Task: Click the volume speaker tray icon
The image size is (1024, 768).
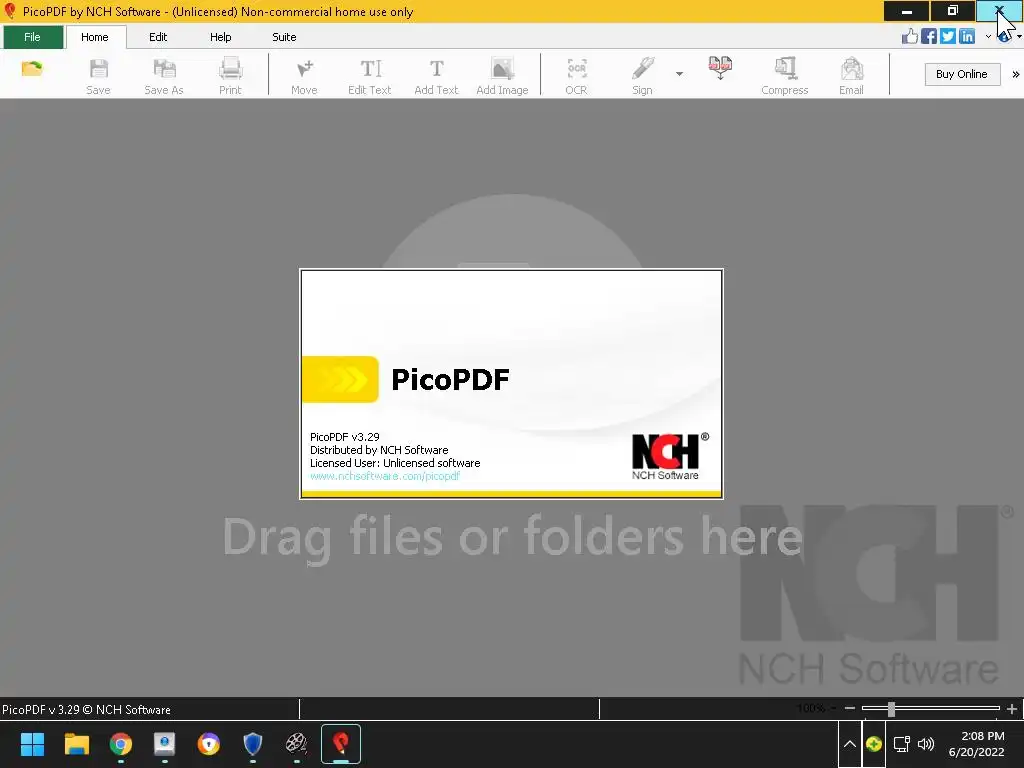Action: pyautogui.click(x=925, y=744)
